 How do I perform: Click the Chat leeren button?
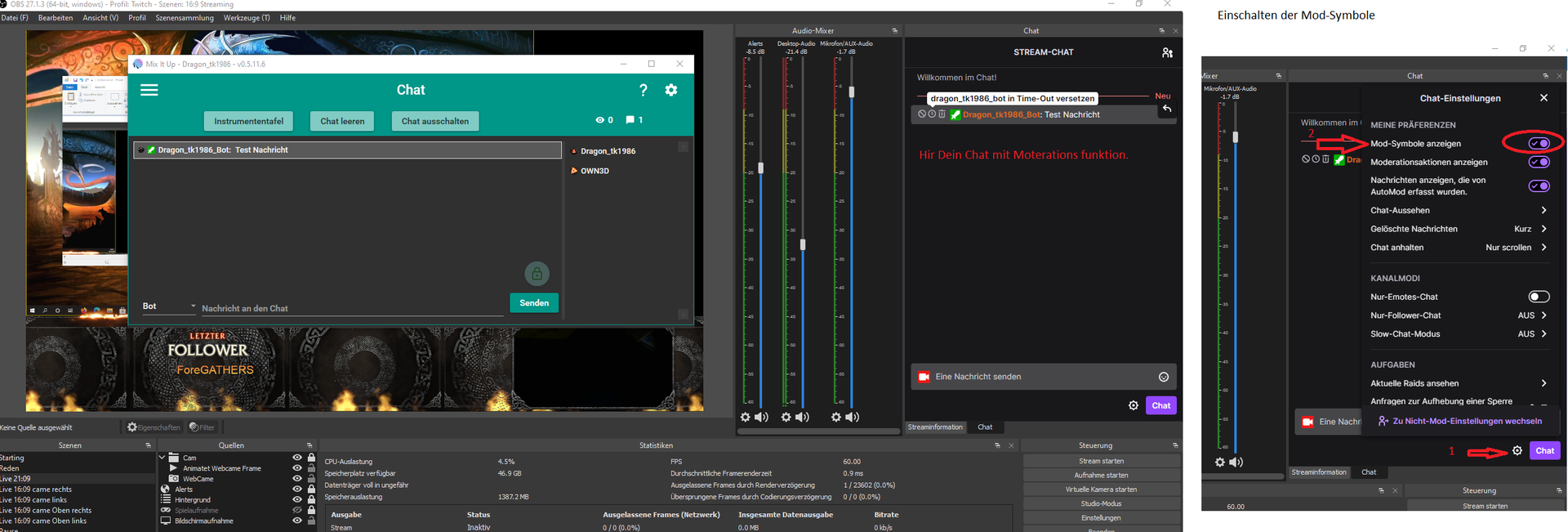point(342,121)
